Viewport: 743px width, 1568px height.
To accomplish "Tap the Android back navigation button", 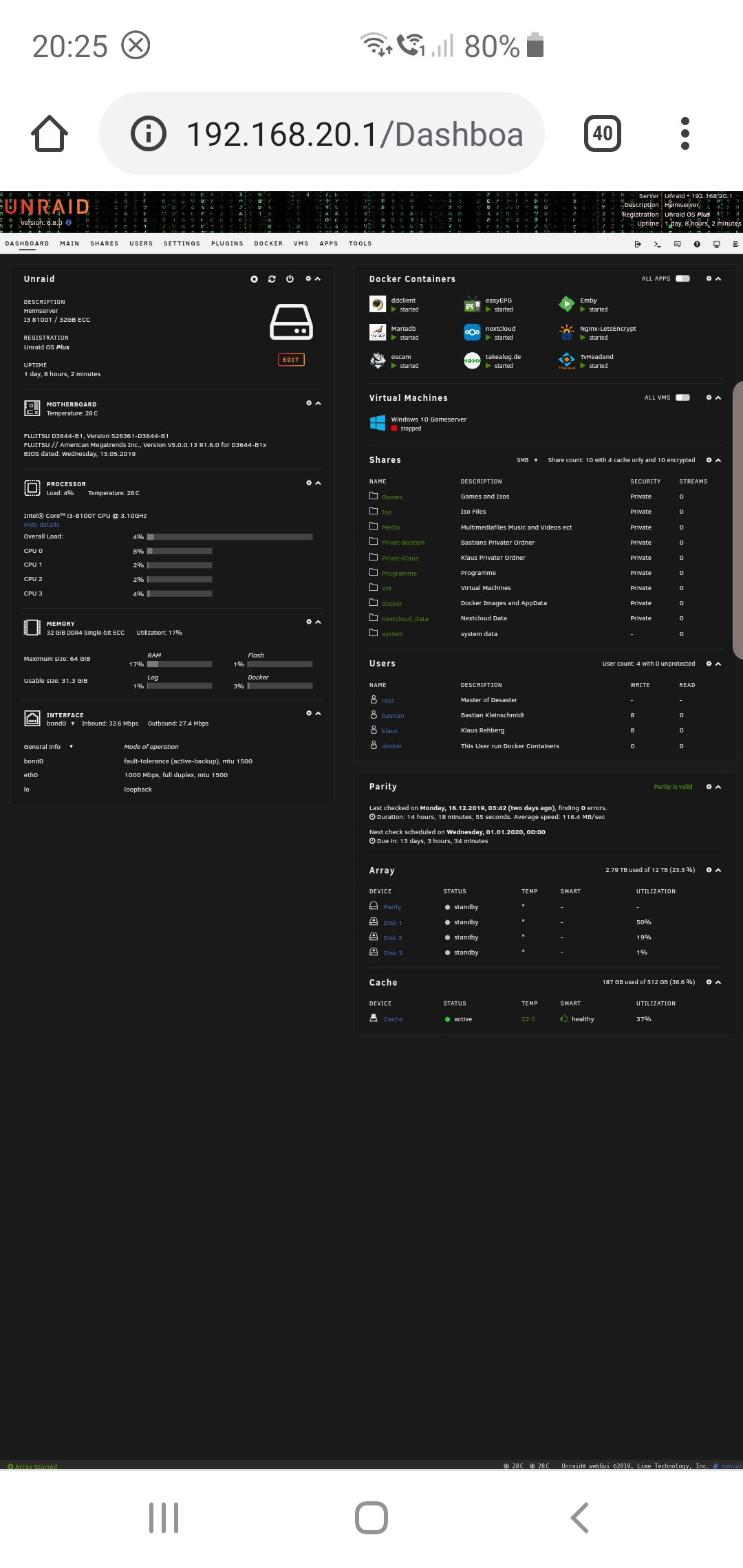I will point(579,1518).
